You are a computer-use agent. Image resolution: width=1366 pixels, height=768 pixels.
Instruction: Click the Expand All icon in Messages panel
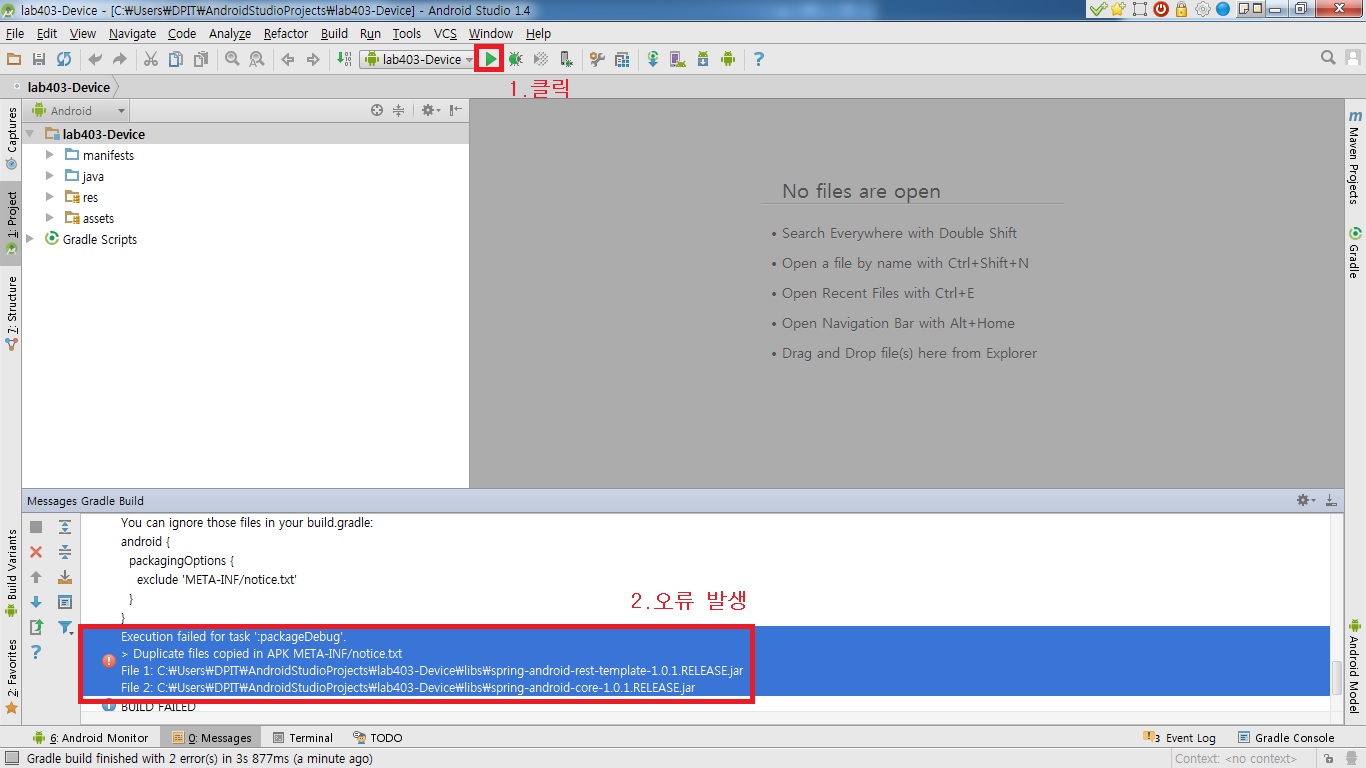click(65, 527)
